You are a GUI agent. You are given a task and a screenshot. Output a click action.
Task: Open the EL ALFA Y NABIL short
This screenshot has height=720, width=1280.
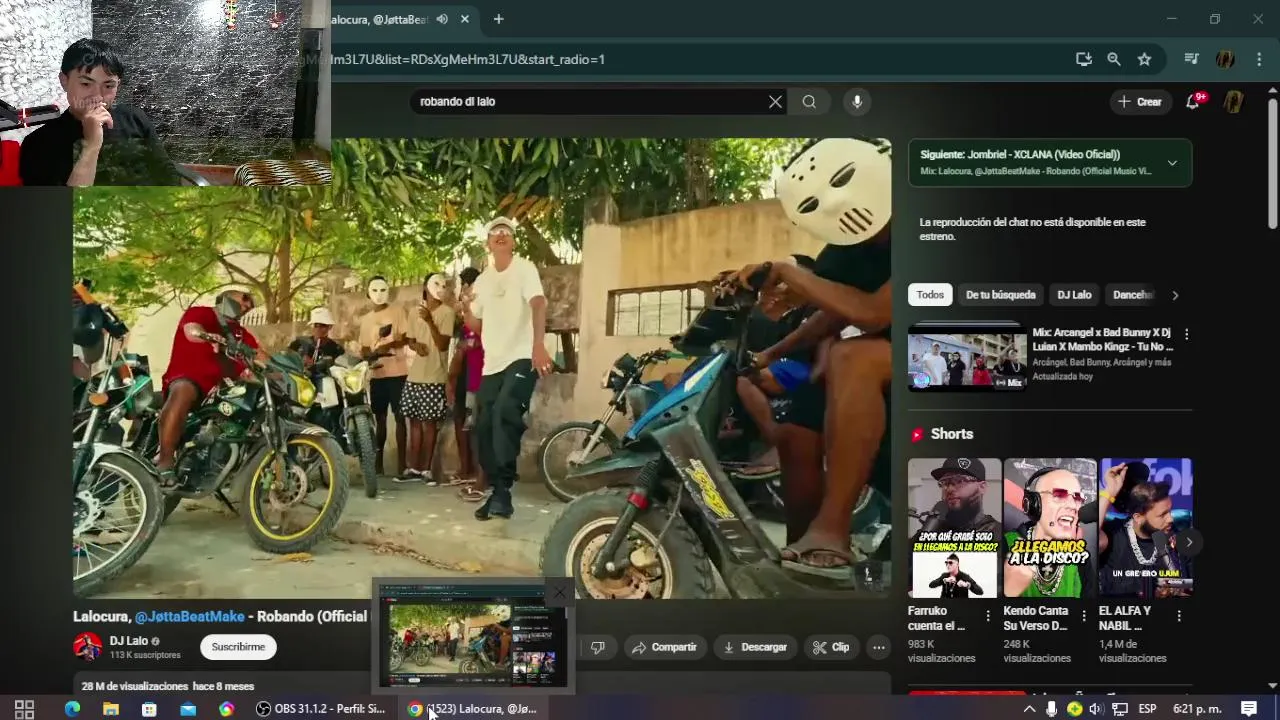click(1145, 528)
